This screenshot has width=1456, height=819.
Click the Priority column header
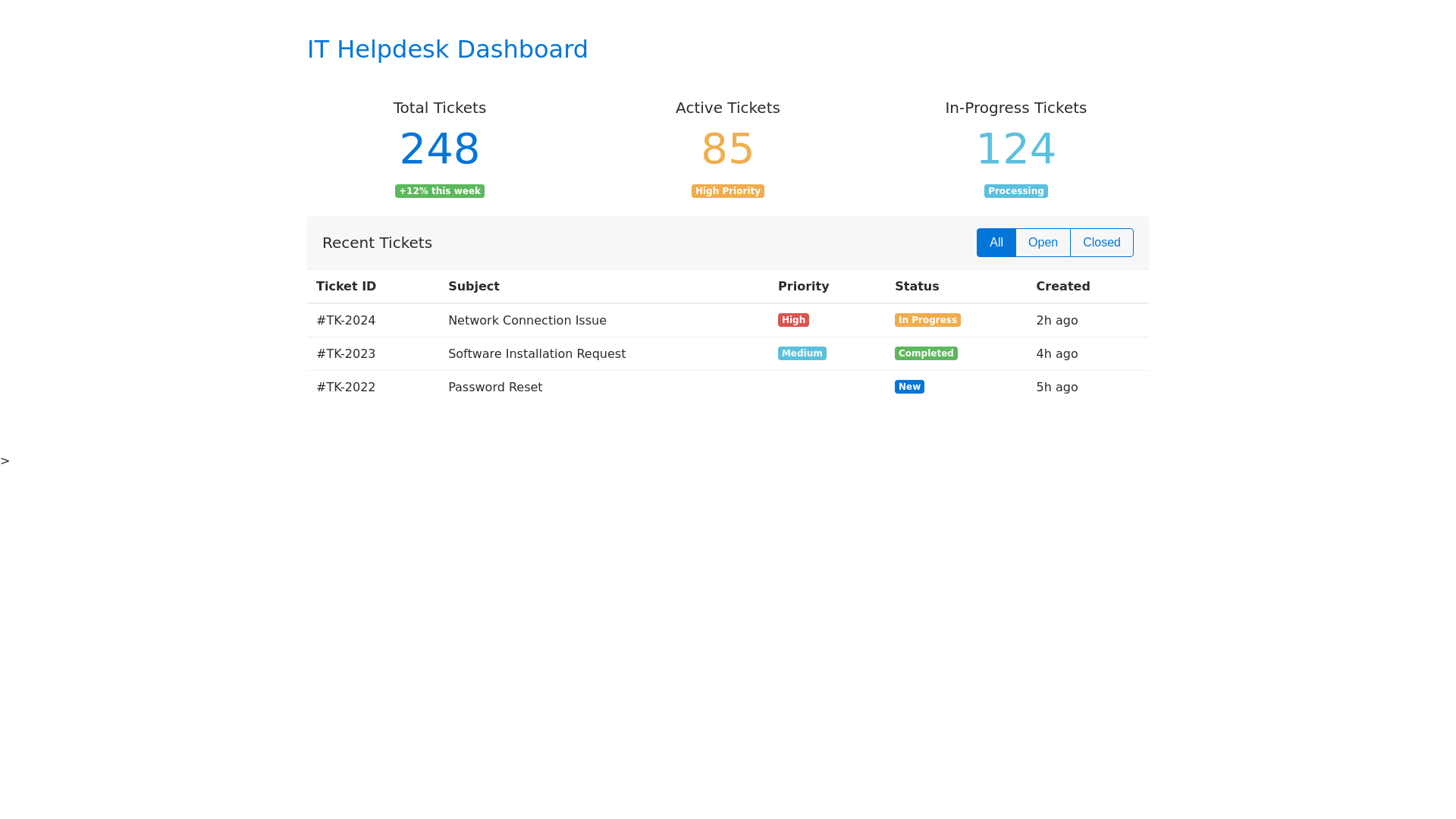803,287
